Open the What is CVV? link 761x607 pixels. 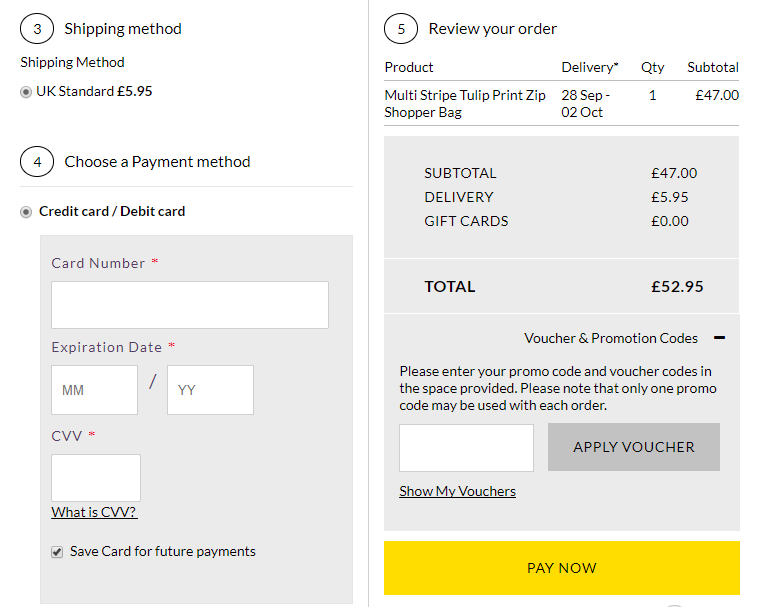(94, 512)
